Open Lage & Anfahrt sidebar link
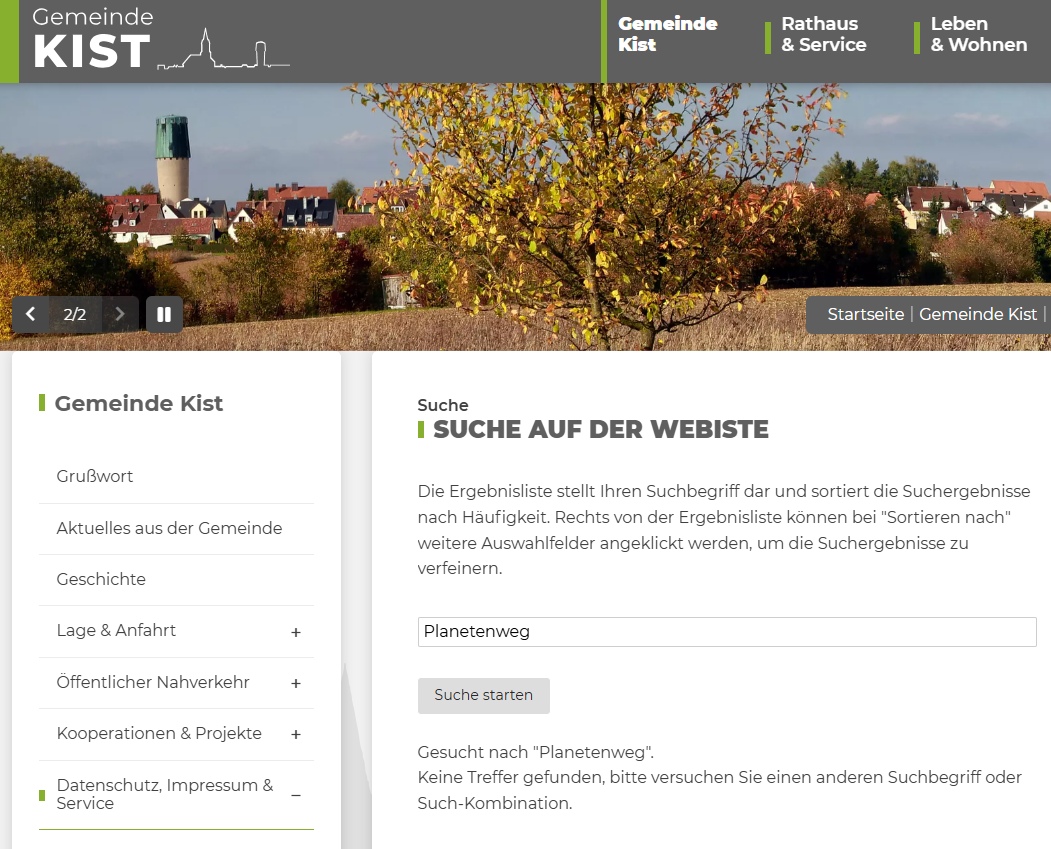This screenshot has width=1051, height=849. tap(116, 631)
